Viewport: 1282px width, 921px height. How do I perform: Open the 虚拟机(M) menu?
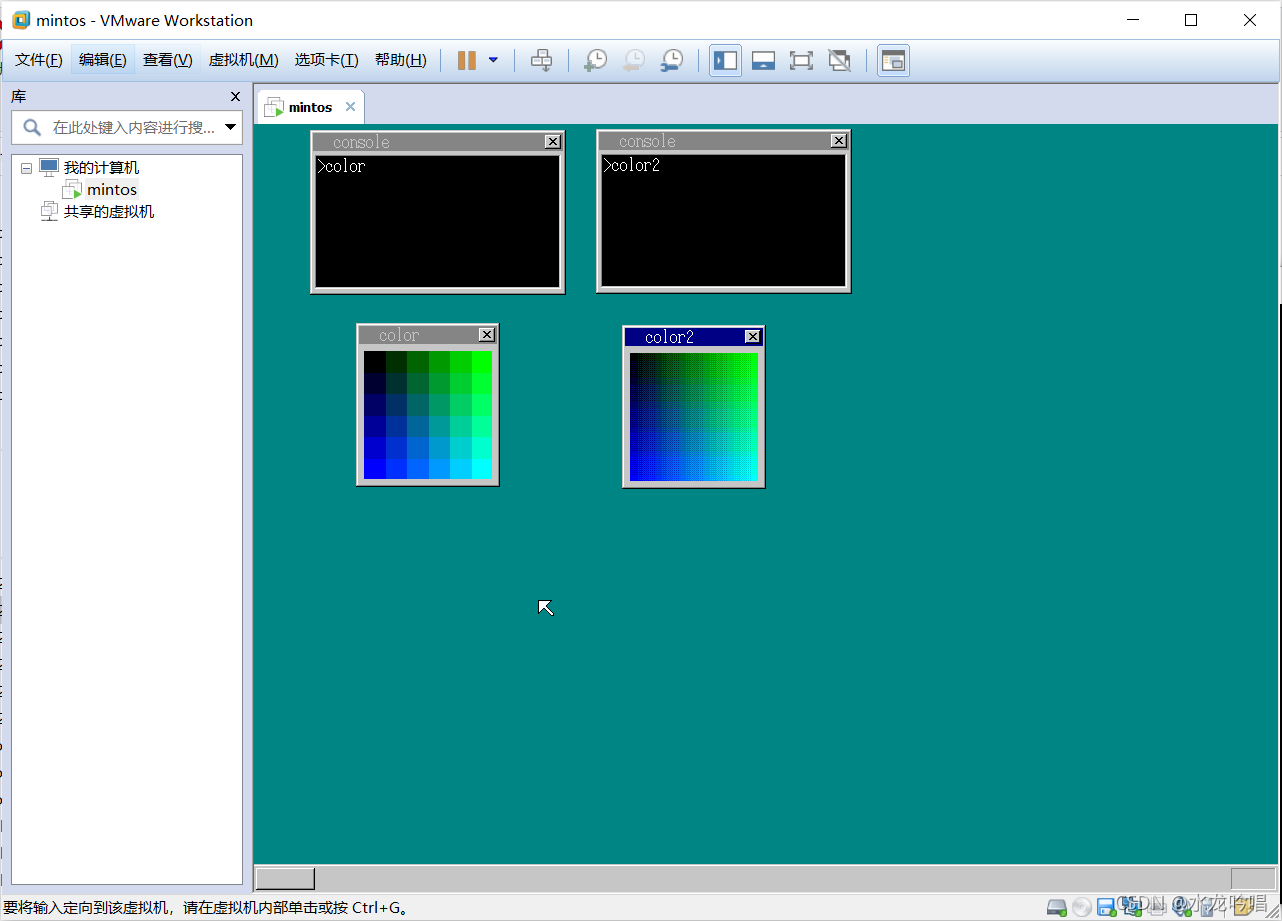tap(243, 60)
